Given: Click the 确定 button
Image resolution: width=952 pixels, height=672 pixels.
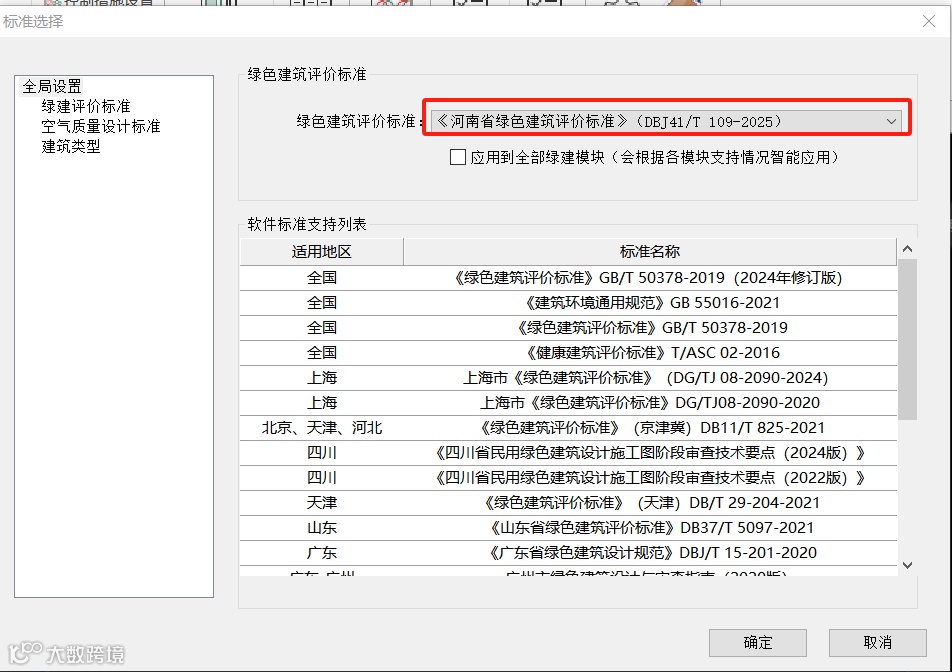Looking at the screenshot, I should tap(757, 643).
